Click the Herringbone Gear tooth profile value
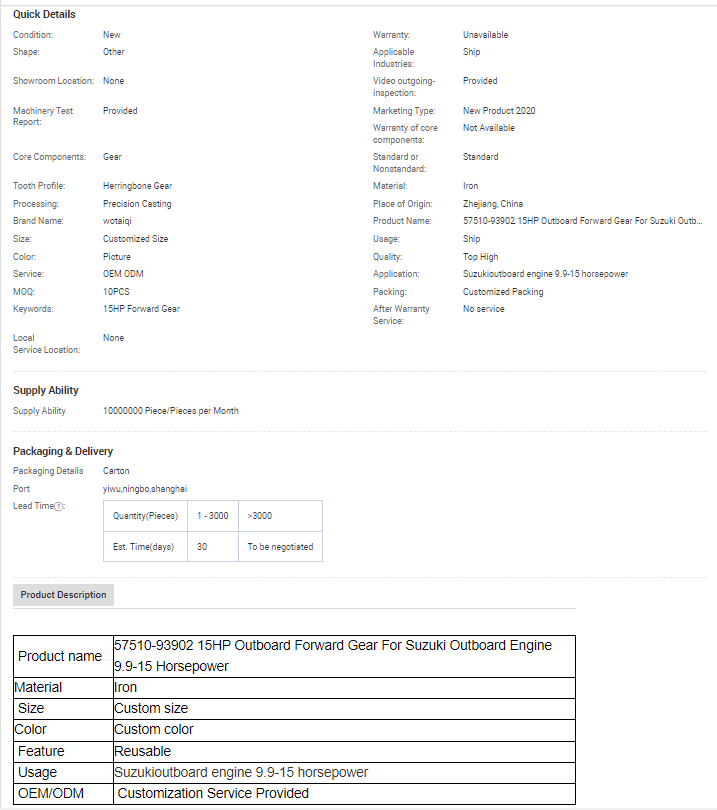Viewport: 717px width, 810px height. point(137,186)
